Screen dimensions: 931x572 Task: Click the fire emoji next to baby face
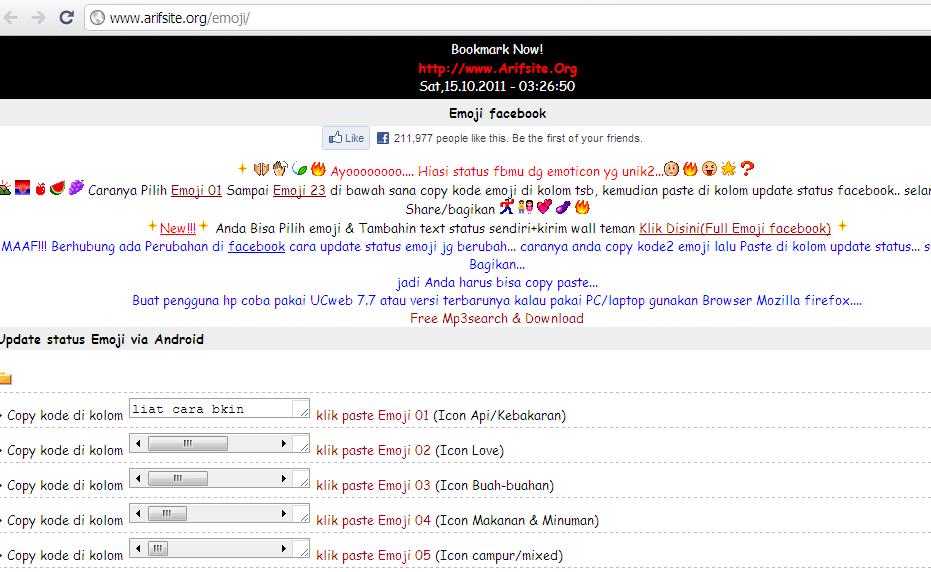pyautogui.click(x=690, y=169)
